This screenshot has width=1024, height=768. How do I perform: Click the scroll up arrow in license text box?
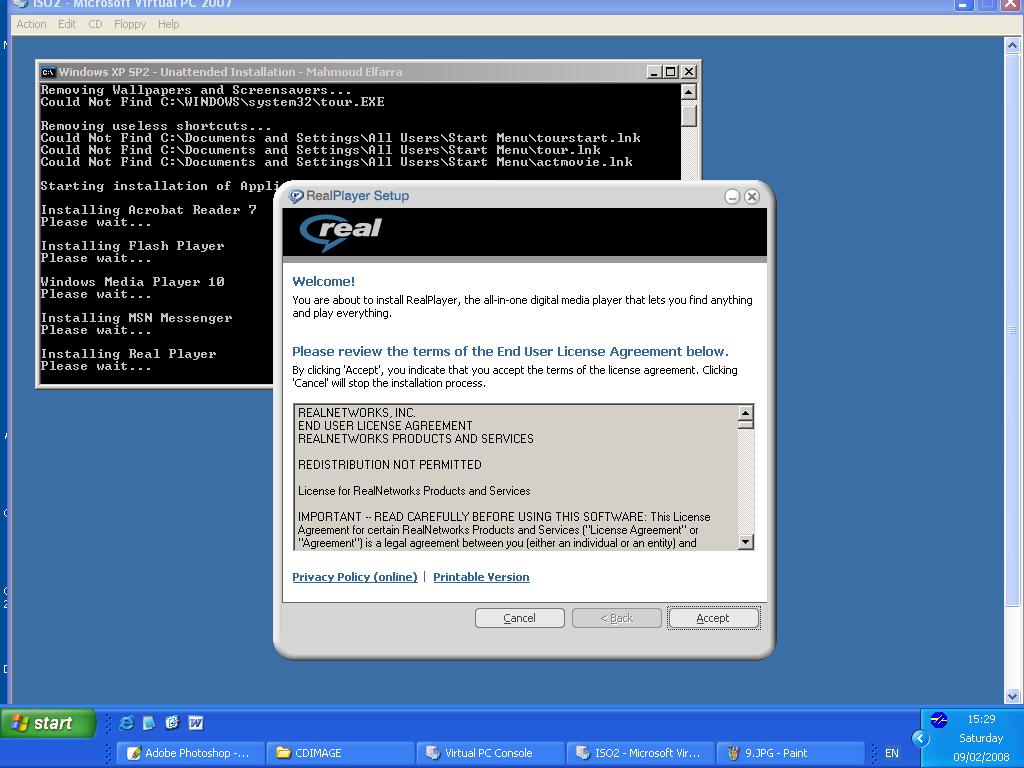(x=745, y=412)
